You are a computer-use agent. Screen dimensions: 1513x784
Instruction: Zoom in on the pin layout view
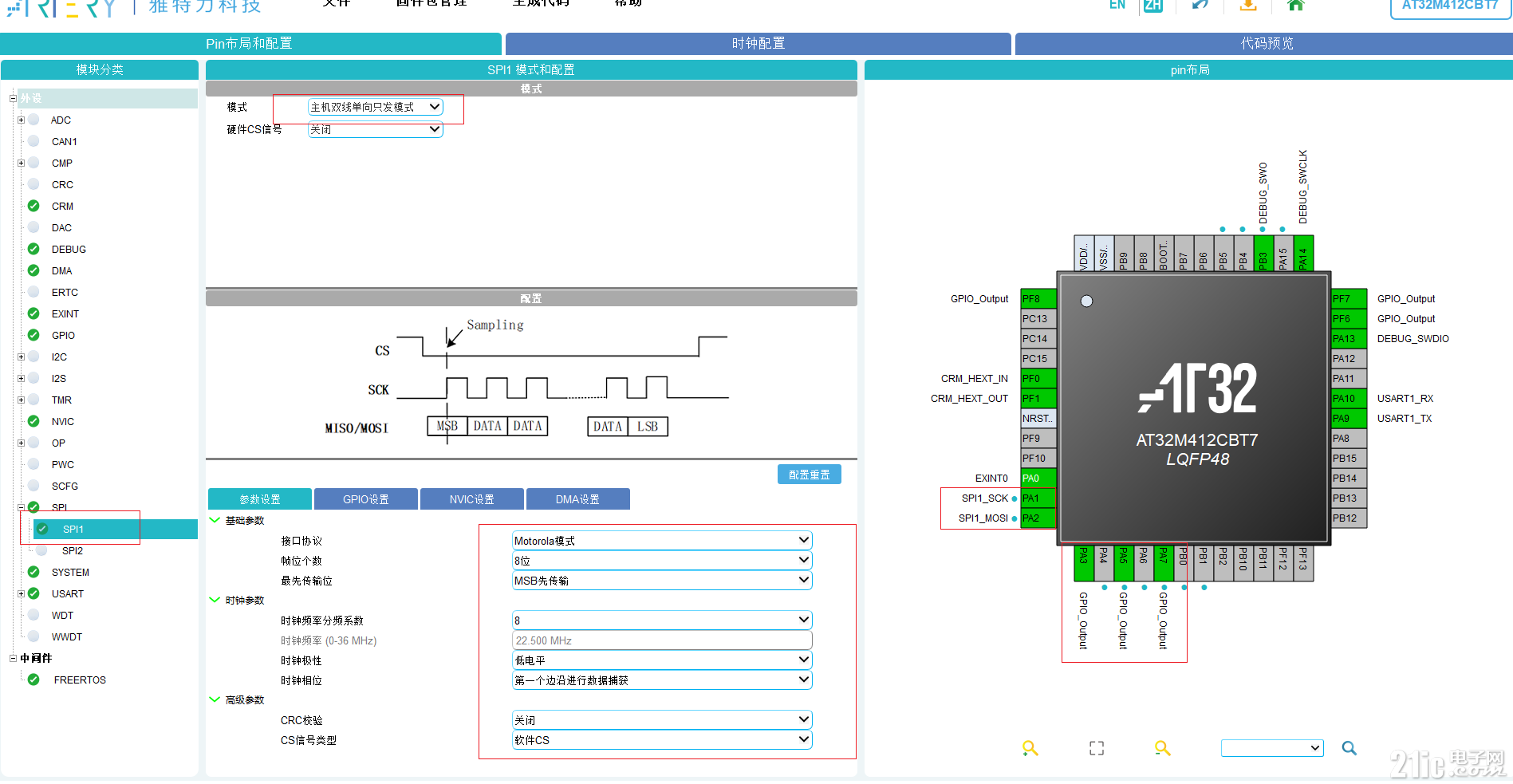(x=1030, y=748)
